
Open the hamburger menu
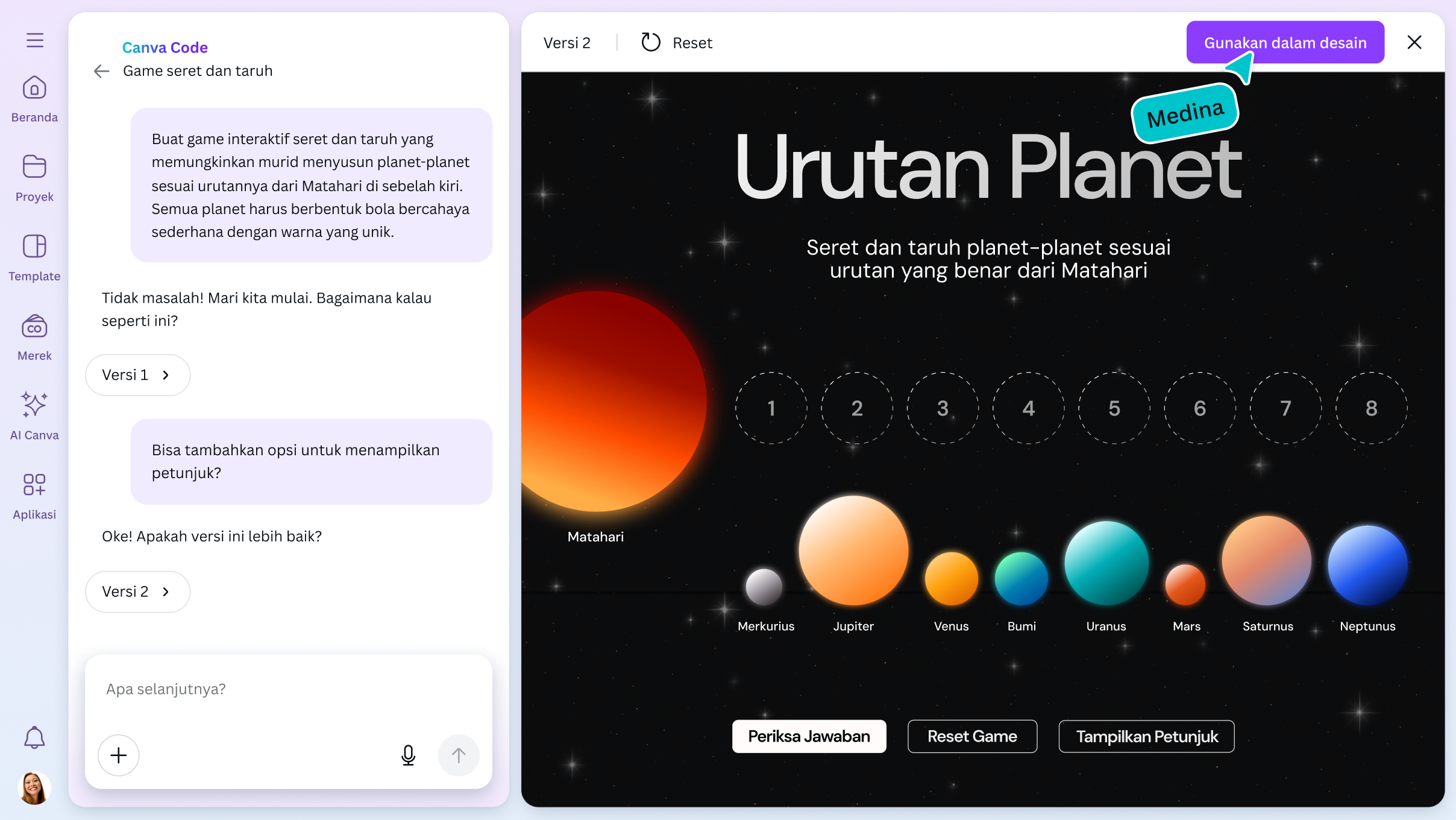tap(34, 40)
